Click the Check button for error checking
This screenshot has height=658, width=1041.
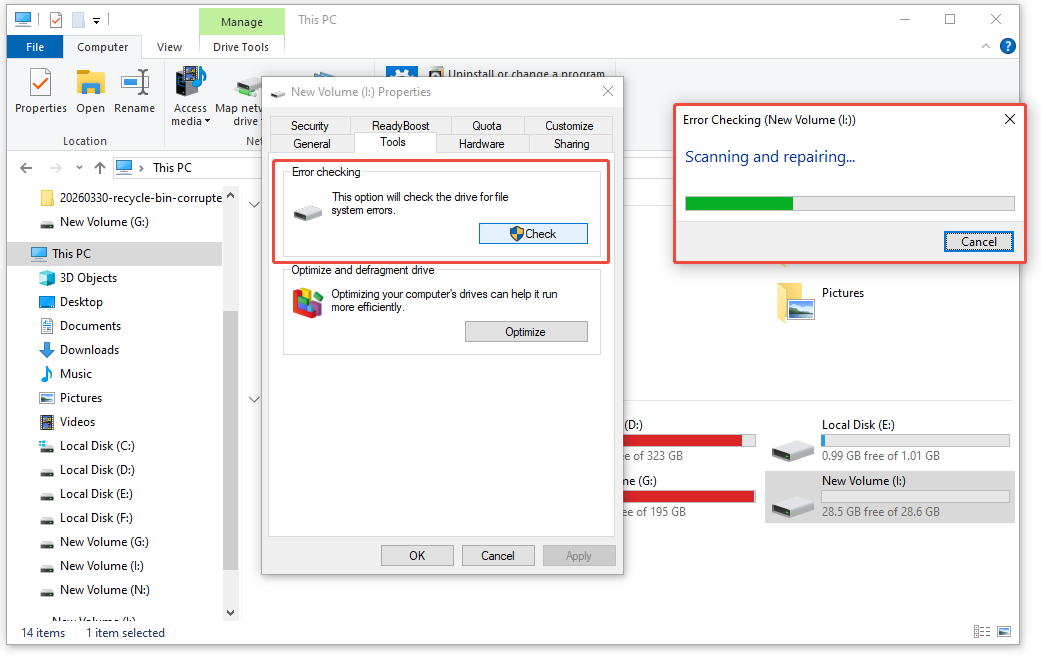(x=533, y=233)
